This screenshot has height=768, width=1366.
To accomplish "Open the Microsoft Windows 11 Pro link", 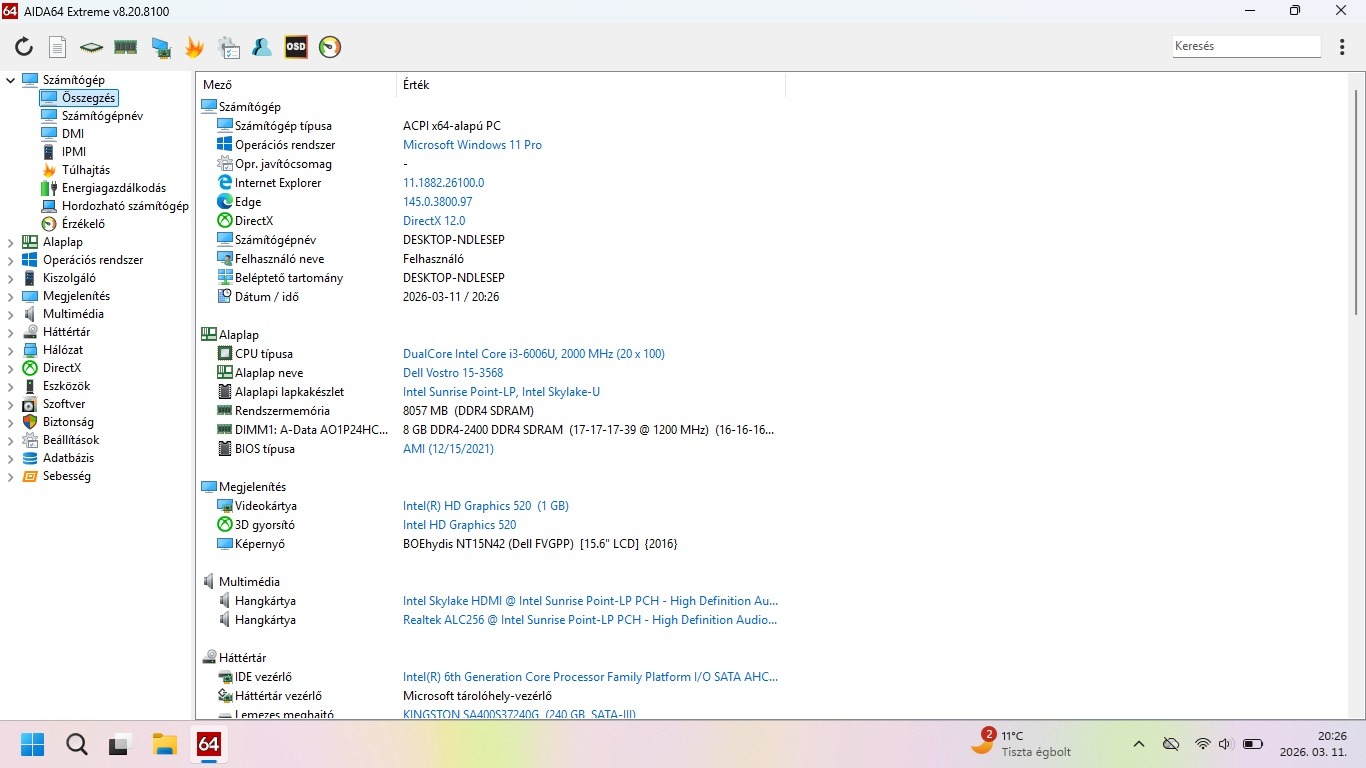I will tap(472, 145).
